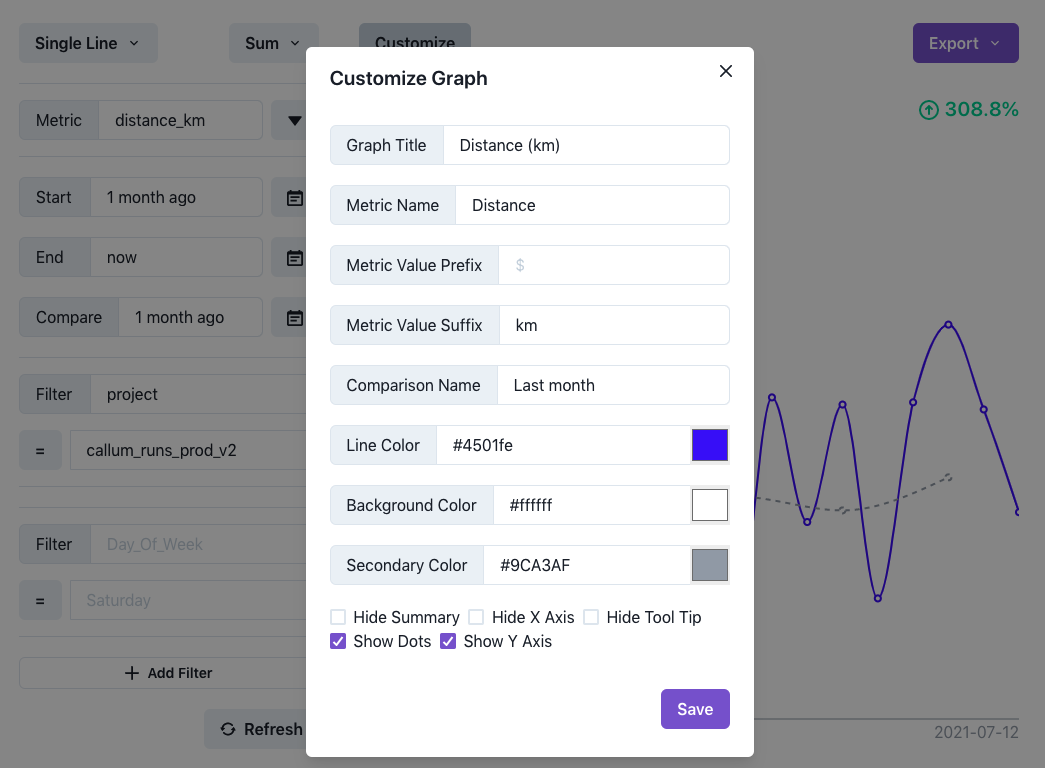Open the Single Line graph type dropdown
Screen dimensions: 1045x768
coord(88,43)
